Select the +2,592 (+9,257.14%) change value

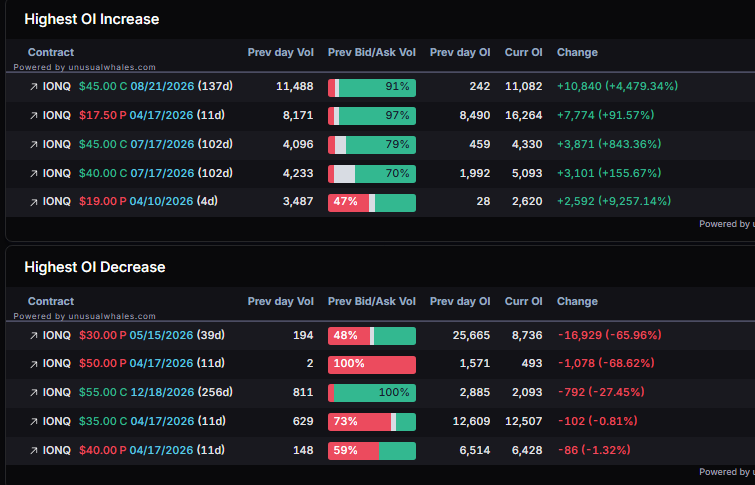click(x=614, y=201)
